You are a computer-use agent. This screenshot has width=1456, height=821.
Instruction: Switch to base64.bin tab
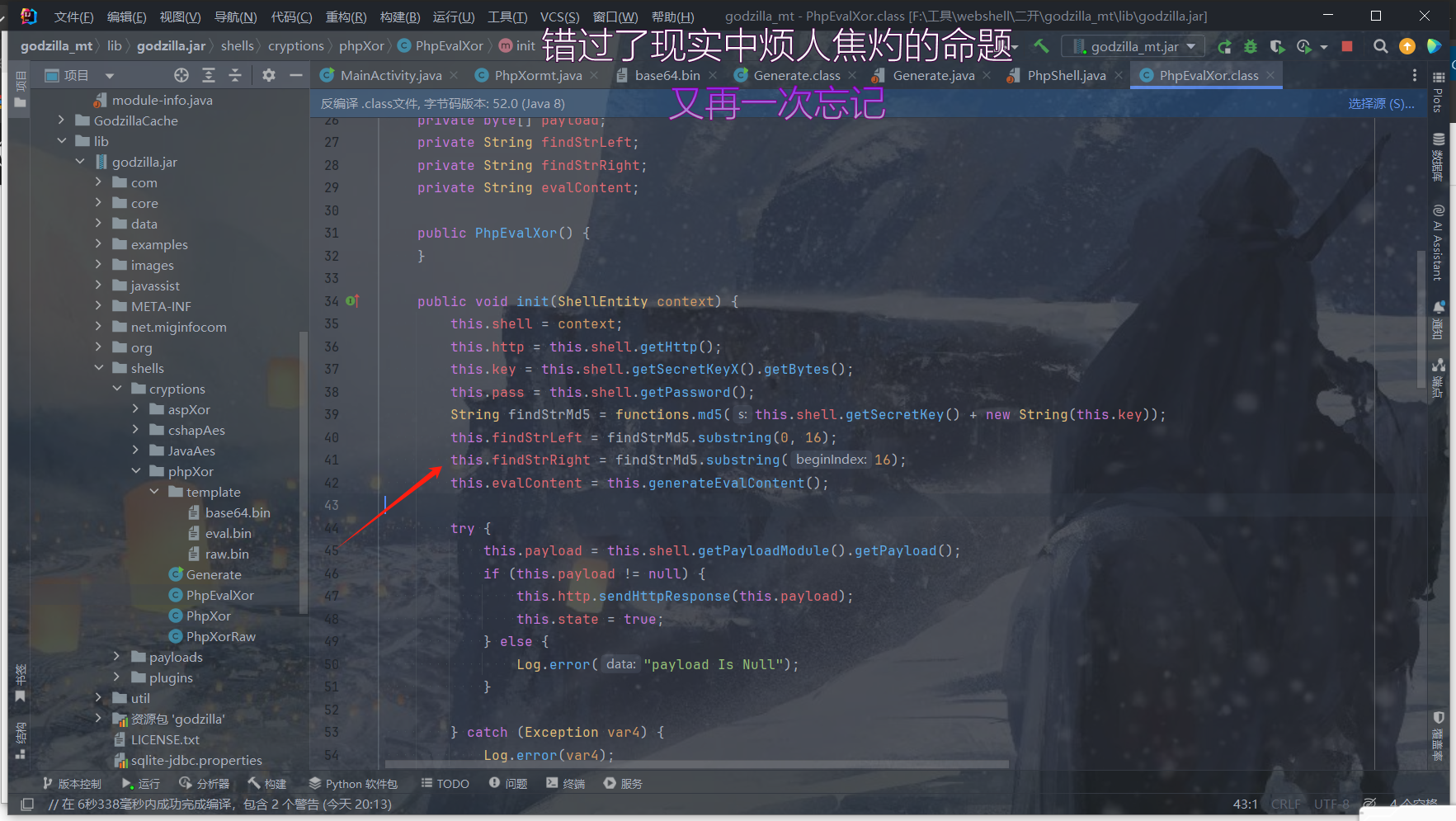[667, 75]
